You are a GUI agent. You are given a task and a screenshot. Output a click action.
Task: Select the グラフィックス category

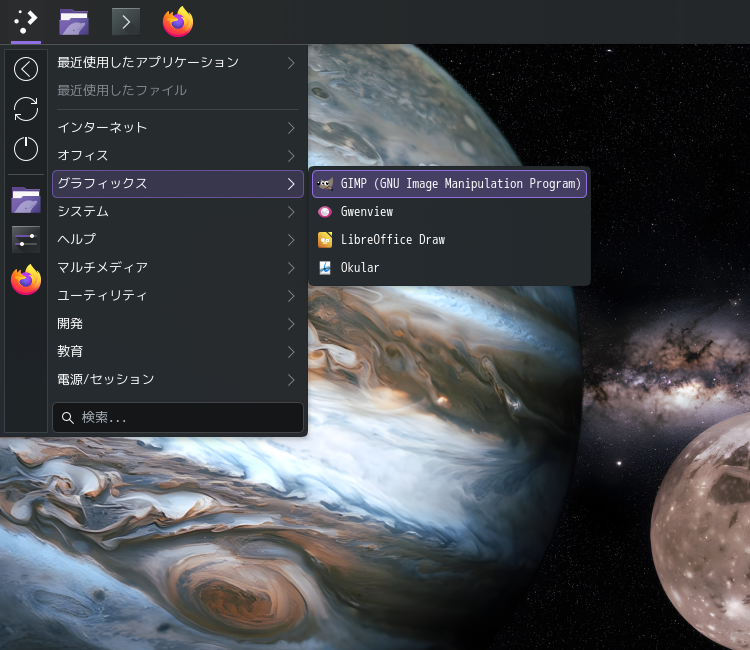(178, 184)
